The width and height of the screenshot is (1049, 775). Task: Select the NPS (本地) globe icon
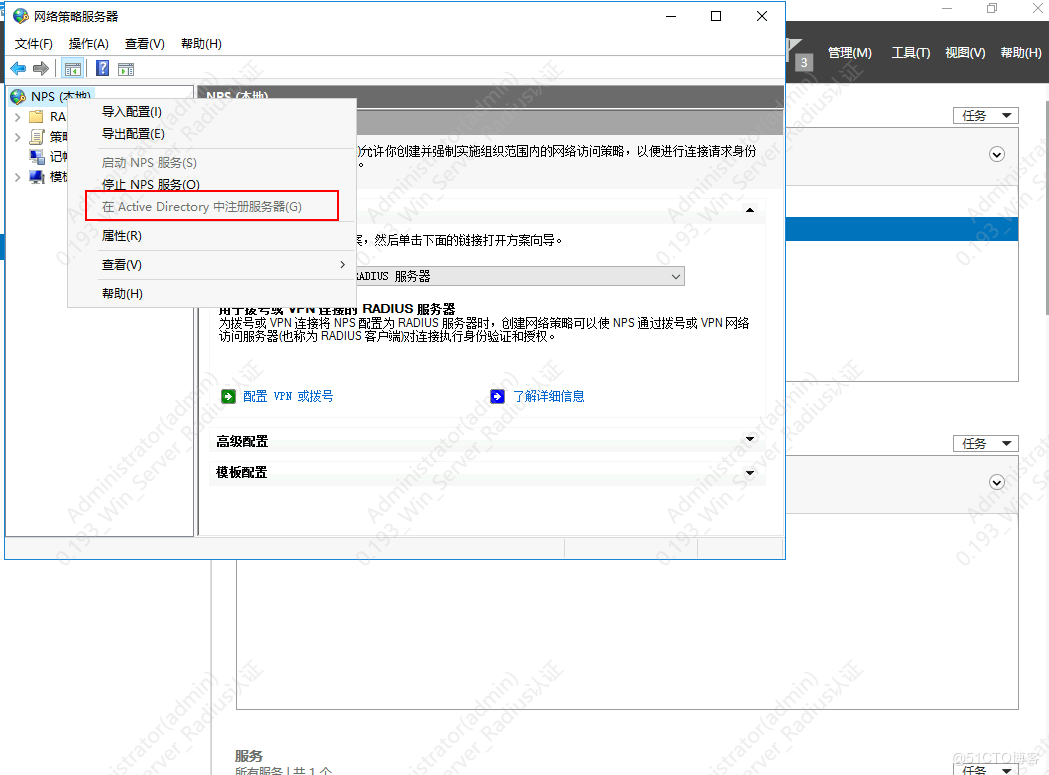point(18,97)
